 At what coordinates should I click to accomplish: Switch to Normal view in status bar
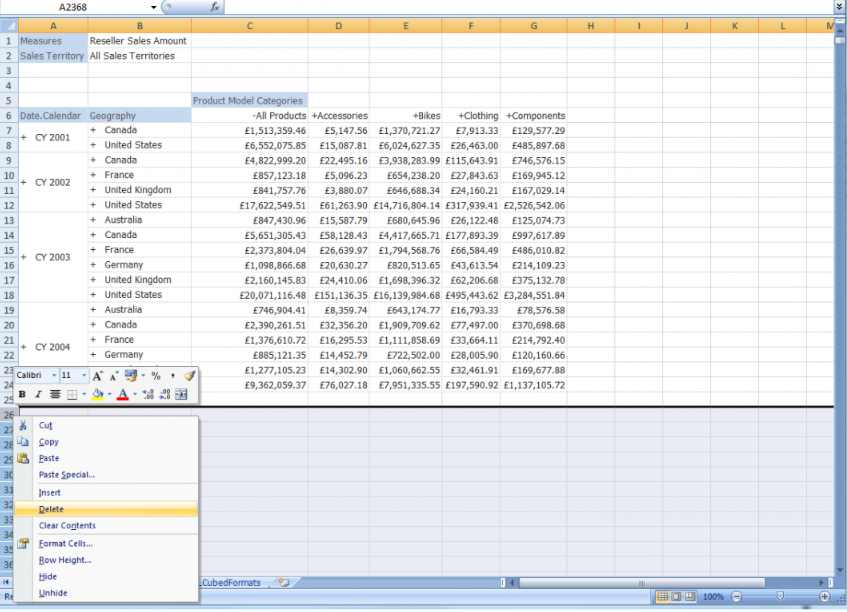click(663, 597)
